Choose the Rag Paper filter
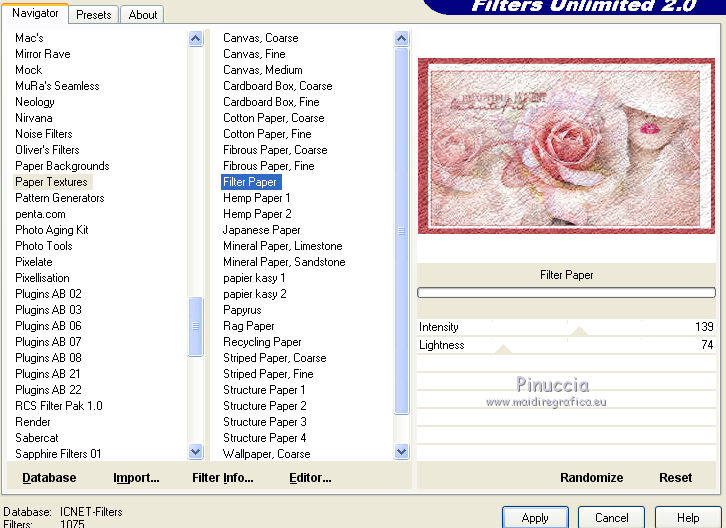This screenshot has height=528, width=726. pyautogui.click(x=249, y=326)
